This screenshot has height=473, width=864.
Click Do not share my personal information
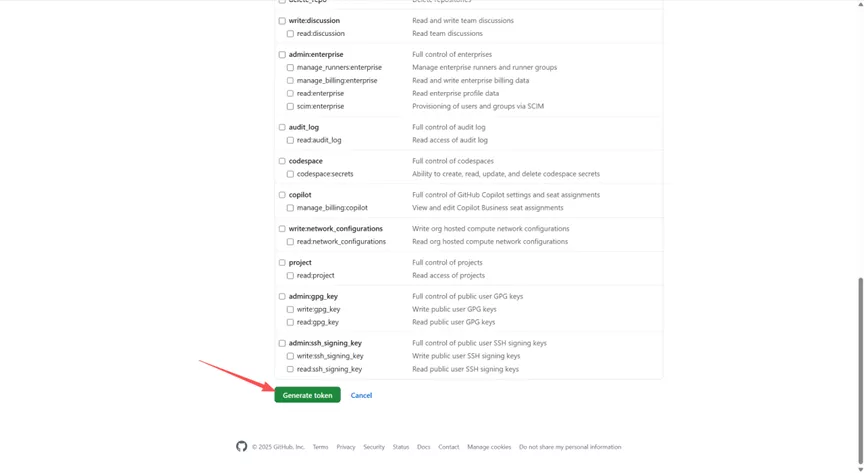pos(570,447)
